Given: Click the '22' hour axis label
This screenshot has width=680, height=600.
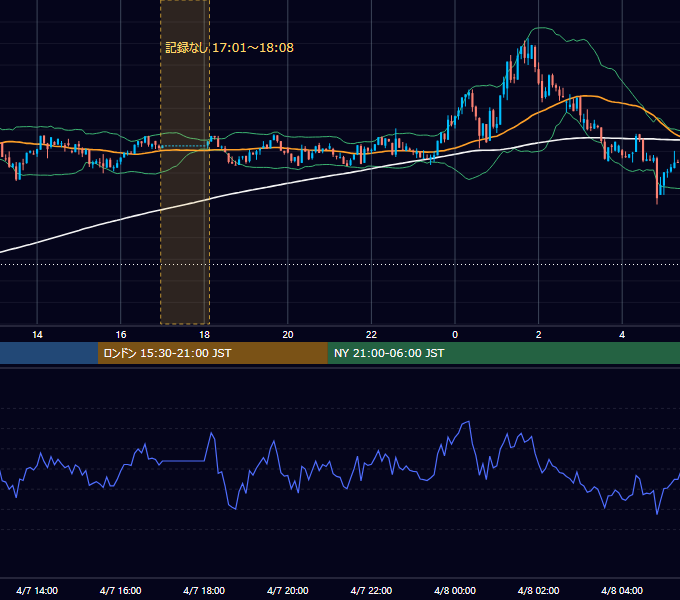Looking at the screenshot, I should tap(371, 335).
